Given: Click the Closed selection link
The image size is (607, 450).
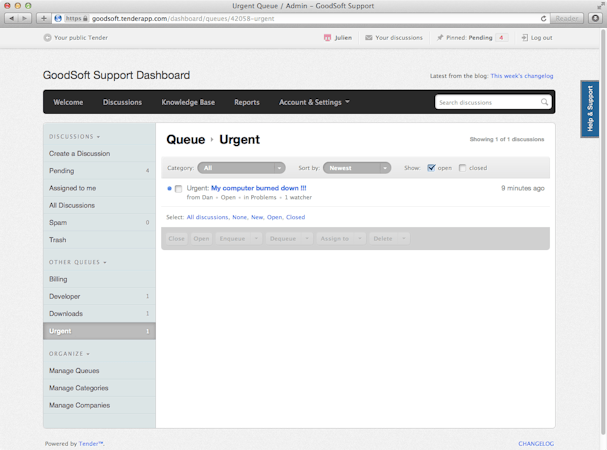Looking at the screenshot, I should tap(295, 217).
